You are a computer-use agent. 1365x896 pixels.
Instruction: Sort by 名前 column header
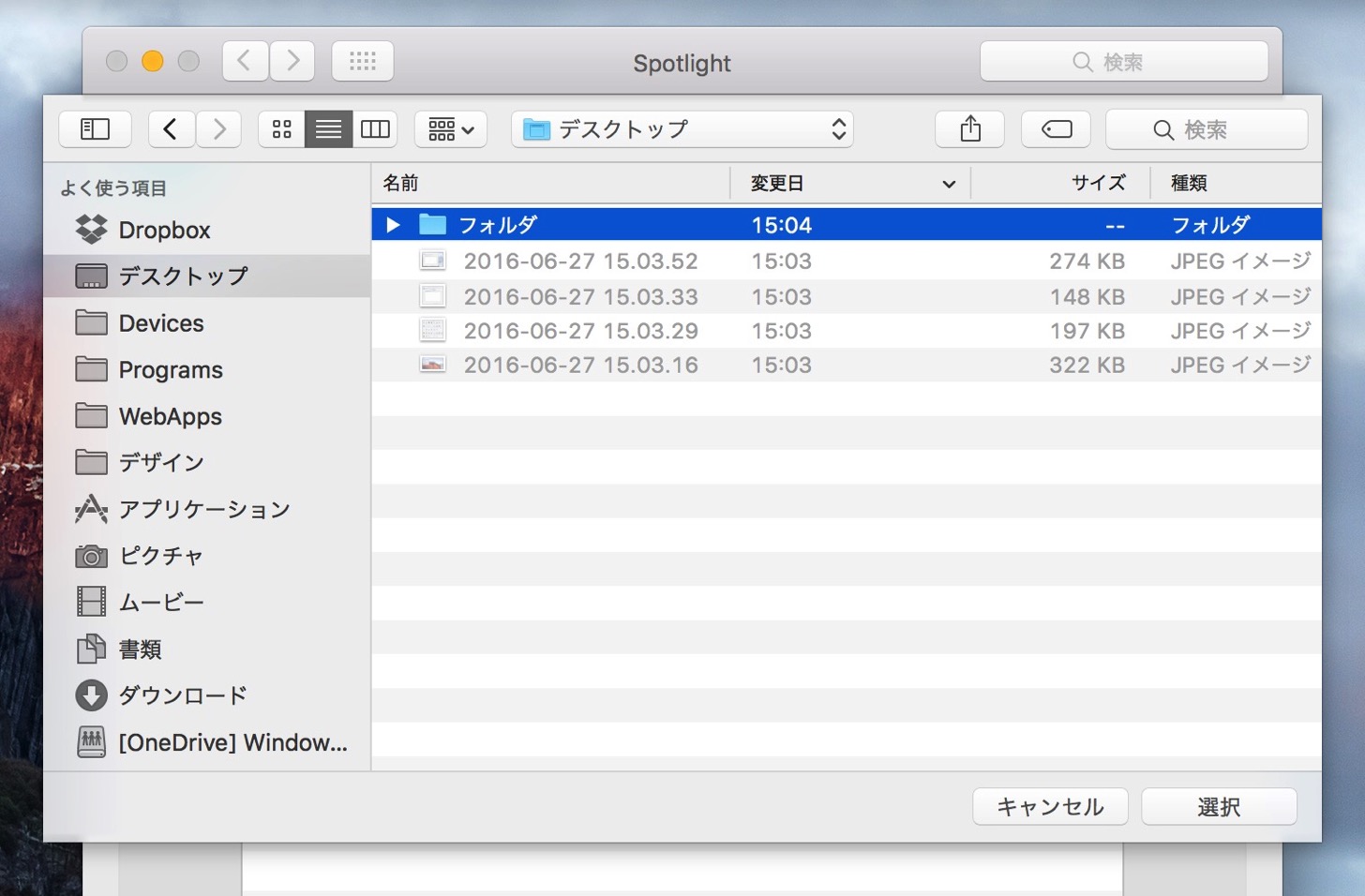[551, 183]
